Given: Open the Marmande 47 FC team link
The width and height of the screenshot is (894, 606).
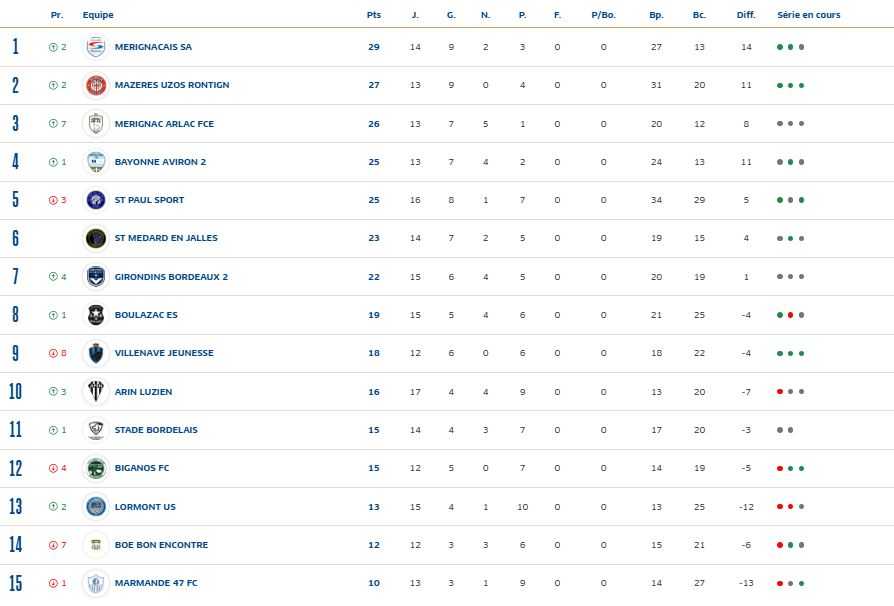Looking at the screenshot, I should pyautogui.click(x=156, y=583).
